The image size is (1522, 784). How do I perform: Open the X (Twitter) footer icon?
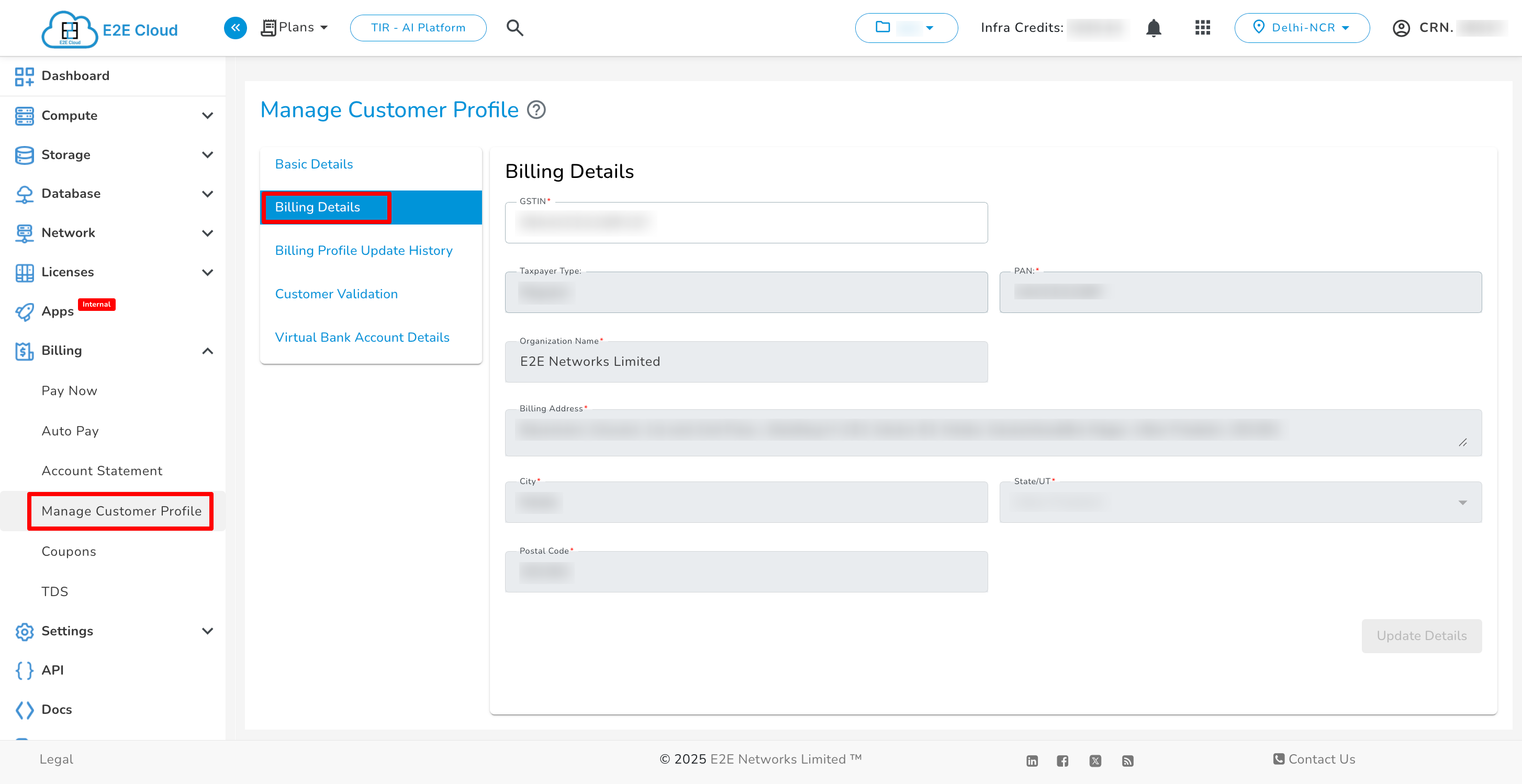click(1095, 760)
